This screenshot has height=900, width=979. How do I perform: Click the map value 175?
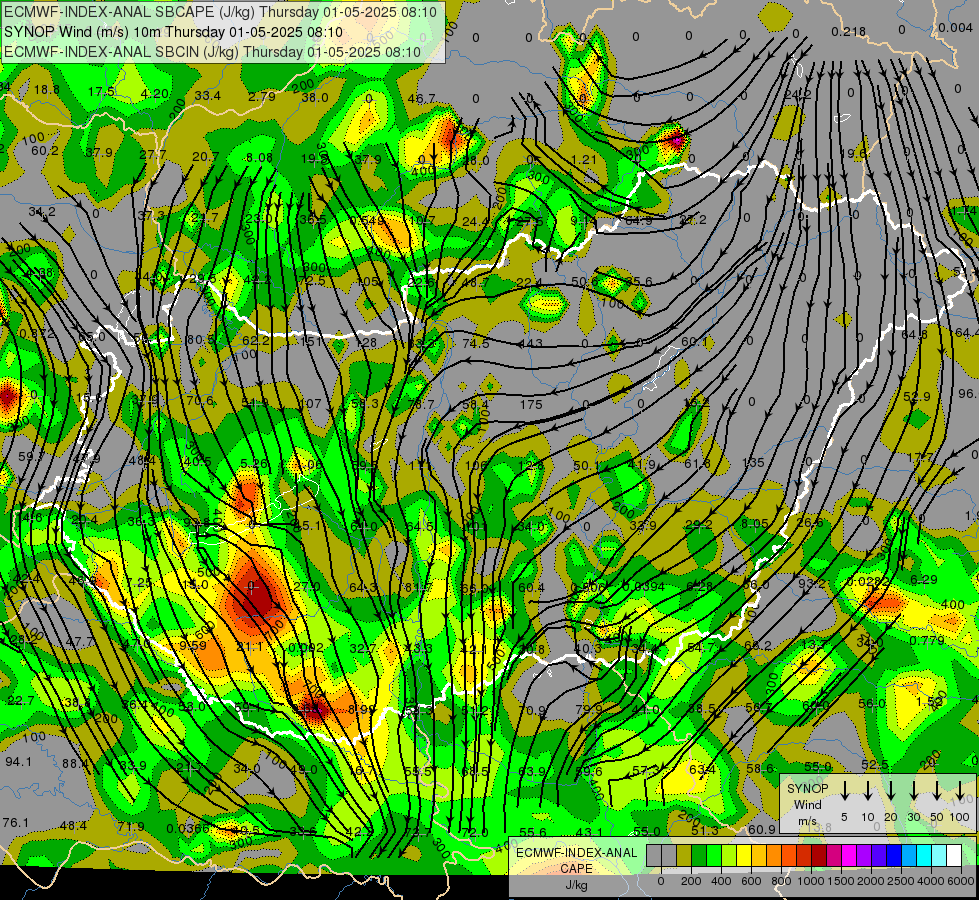click(531, 405)
